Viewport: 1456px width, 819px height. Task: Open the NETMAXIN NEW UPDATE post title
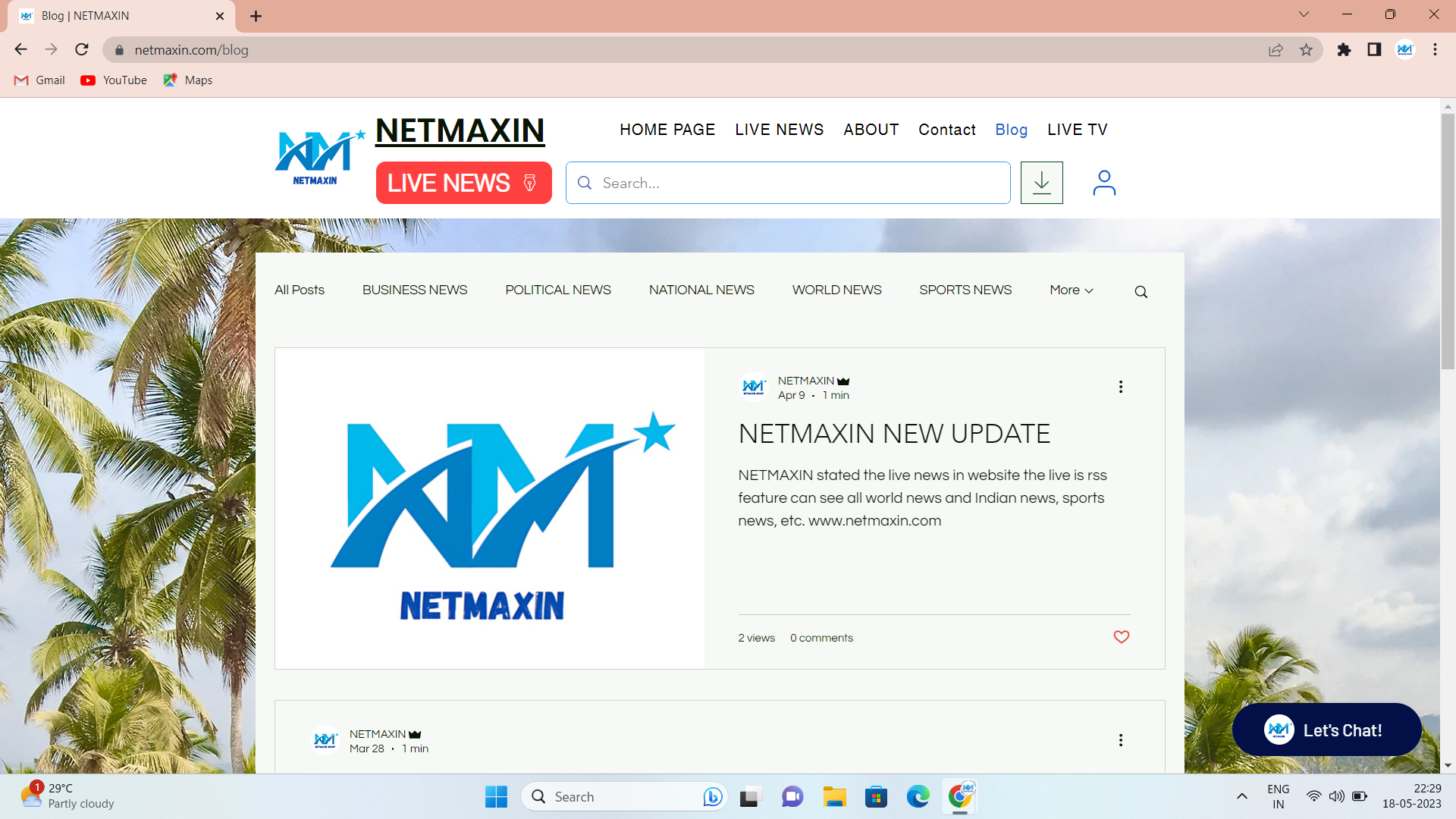point(894,434)
